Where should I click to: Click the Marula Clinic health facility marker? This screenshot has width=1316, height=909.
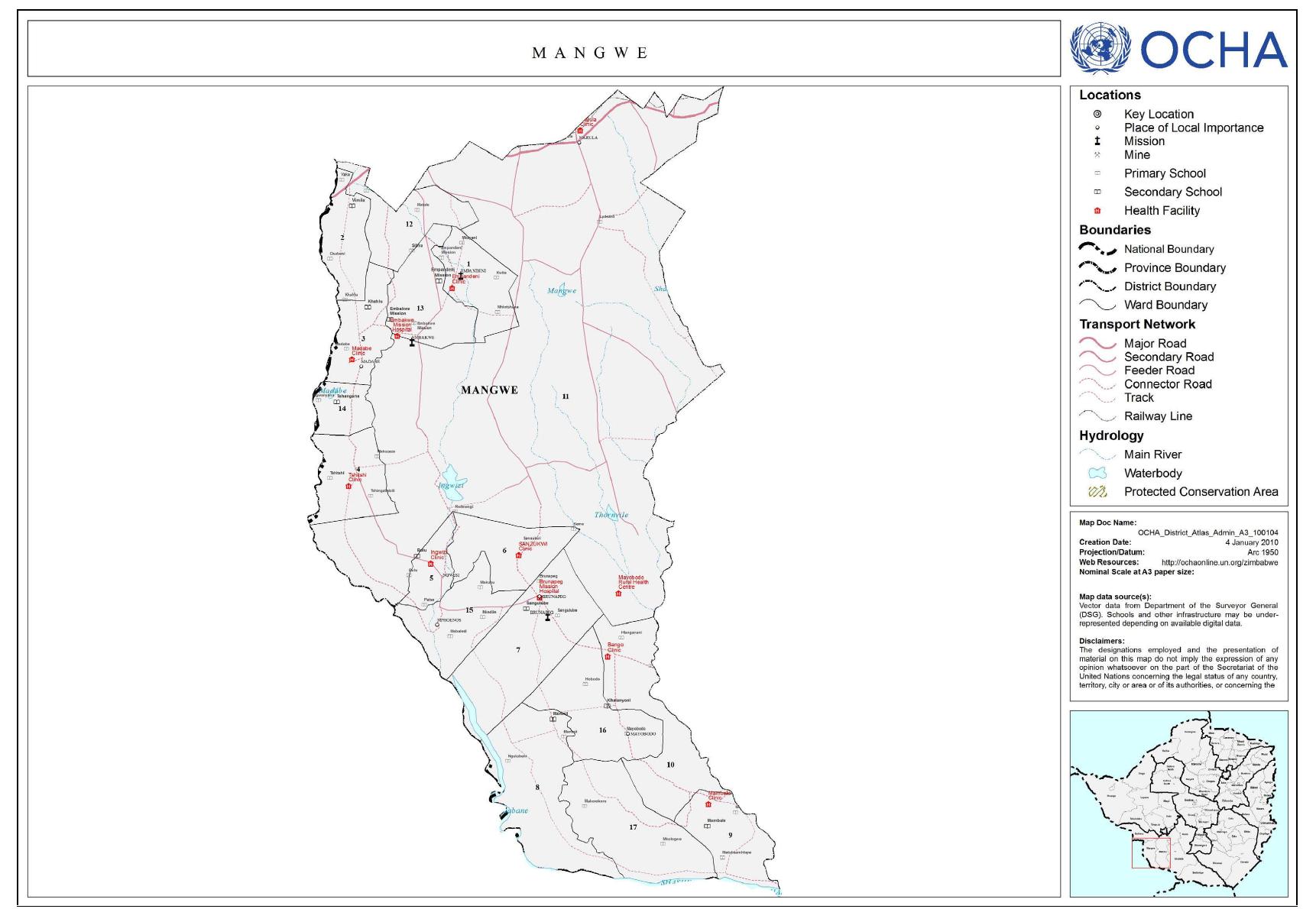581,131
